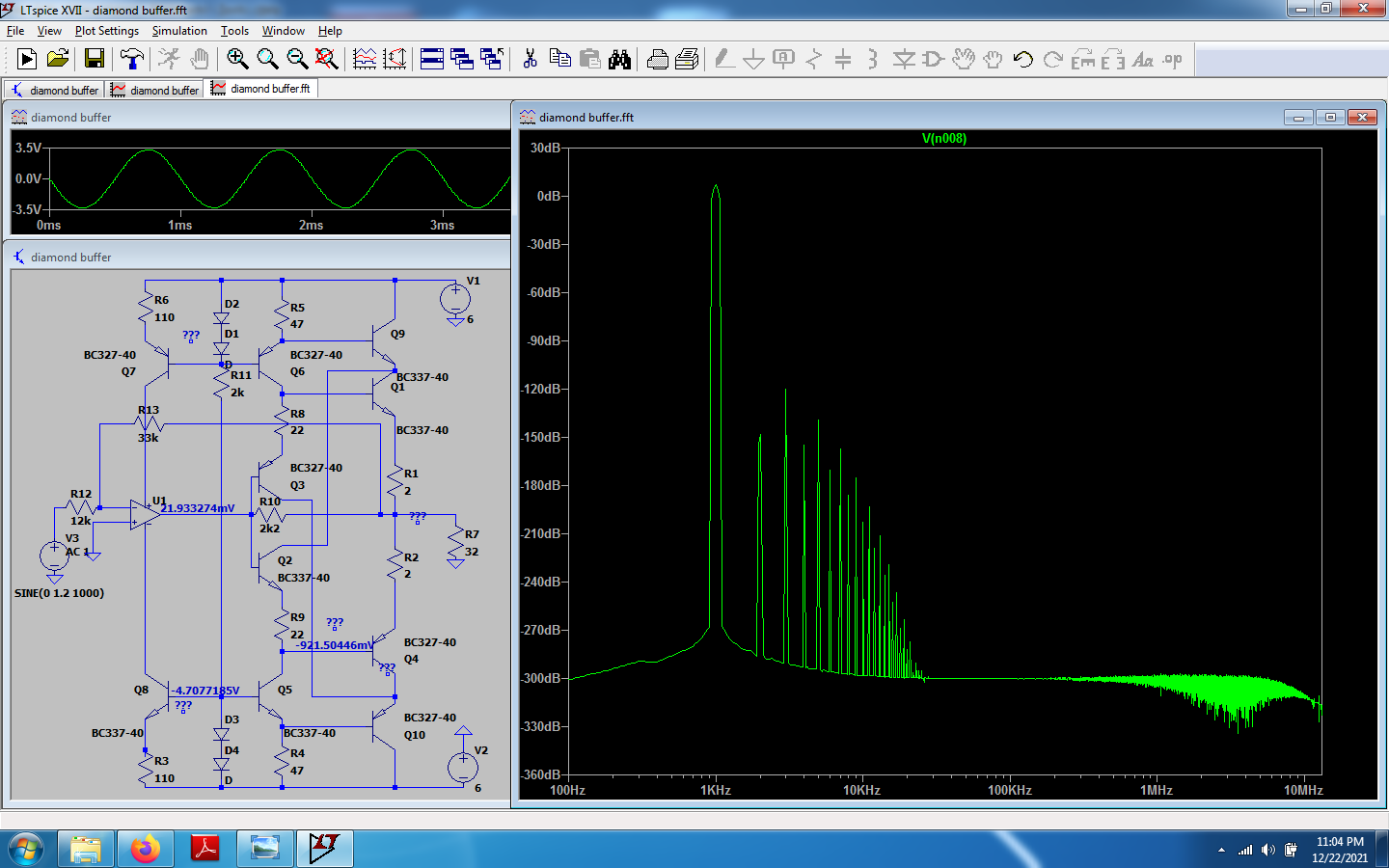Open the File menu
The image size is (1389, 868).
[x=15, y=31]
